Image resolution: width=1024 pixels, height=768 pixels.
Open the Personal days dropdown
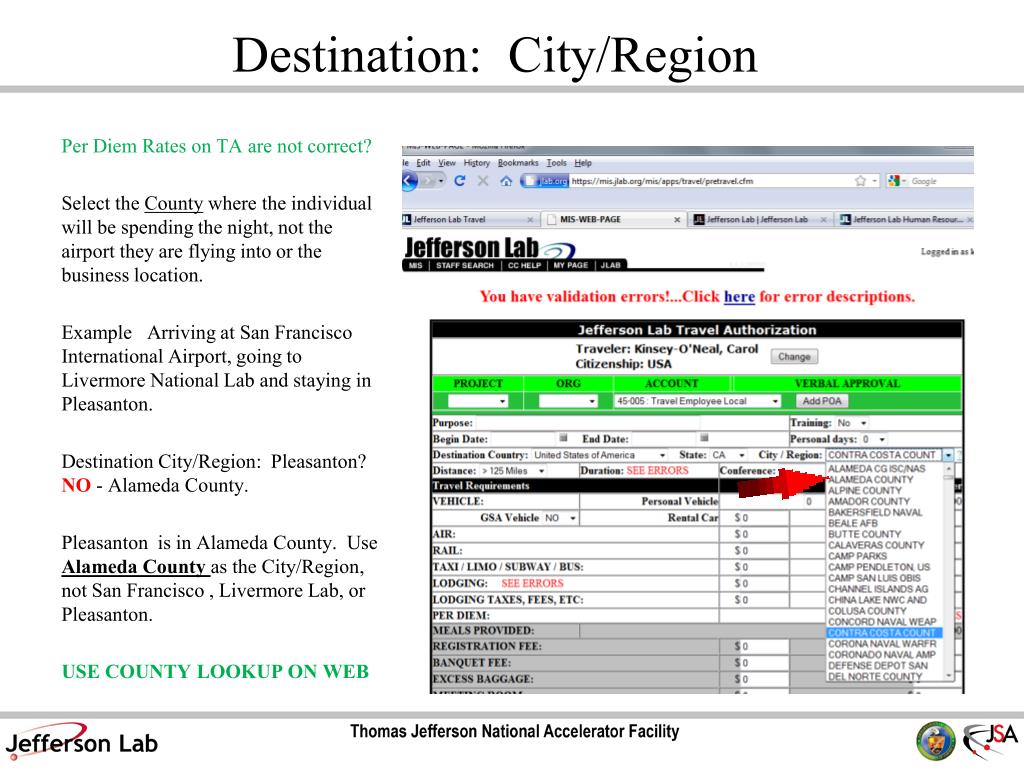(x=873, y=440)
